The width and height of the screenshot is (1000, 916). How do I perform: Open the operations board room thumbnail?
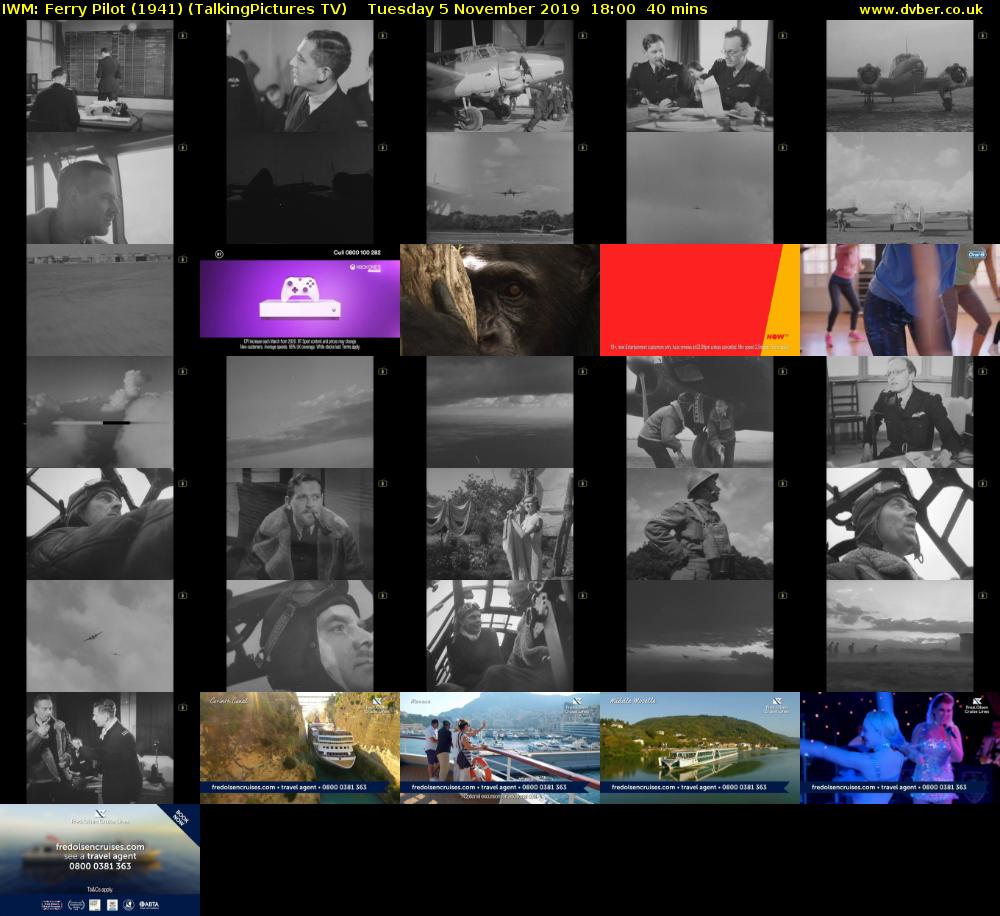[99, 76]
